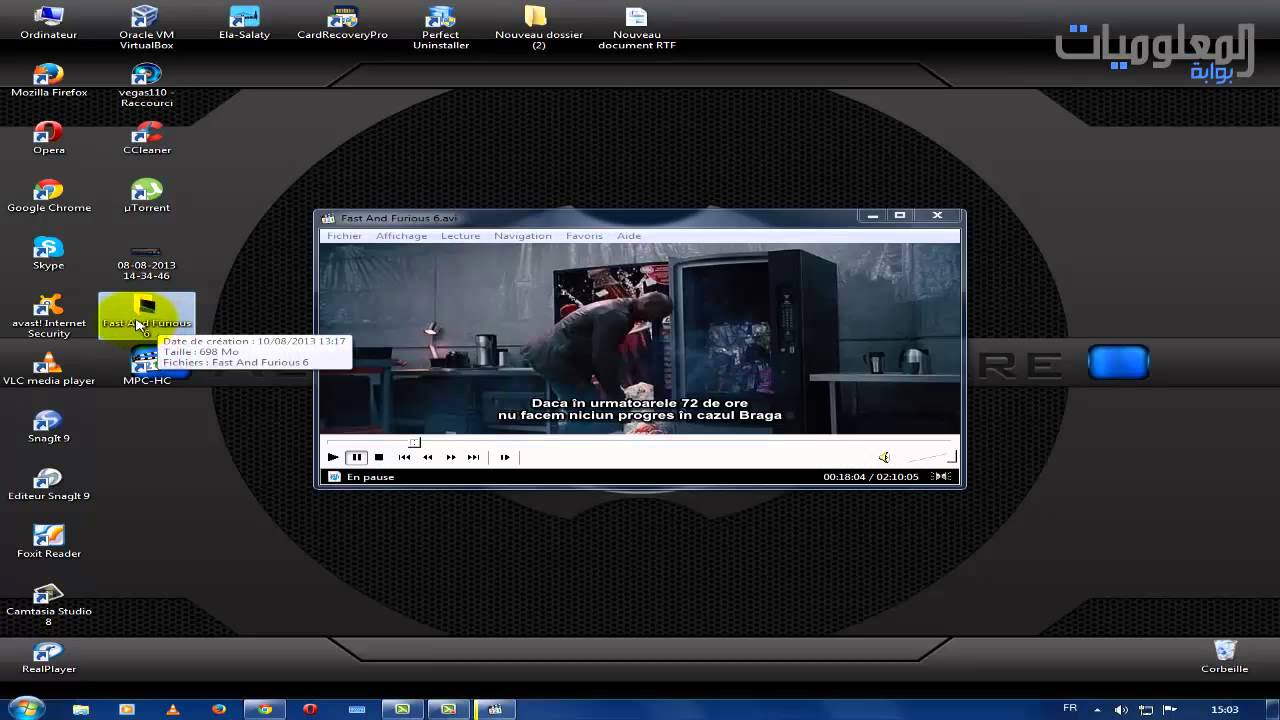Select the VLC media player icon
The width and height of the screenshot is (1280, 720).
(x=48, y=369)
